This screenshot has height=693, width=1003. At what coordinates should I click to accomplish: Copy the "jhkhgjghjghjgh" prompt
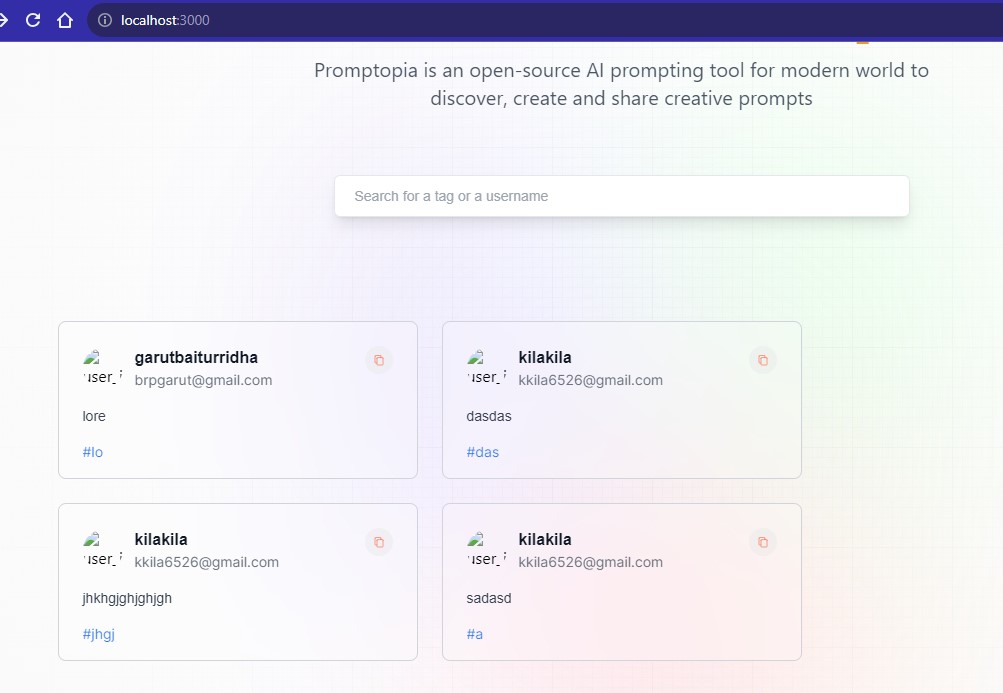click(379, 542)
